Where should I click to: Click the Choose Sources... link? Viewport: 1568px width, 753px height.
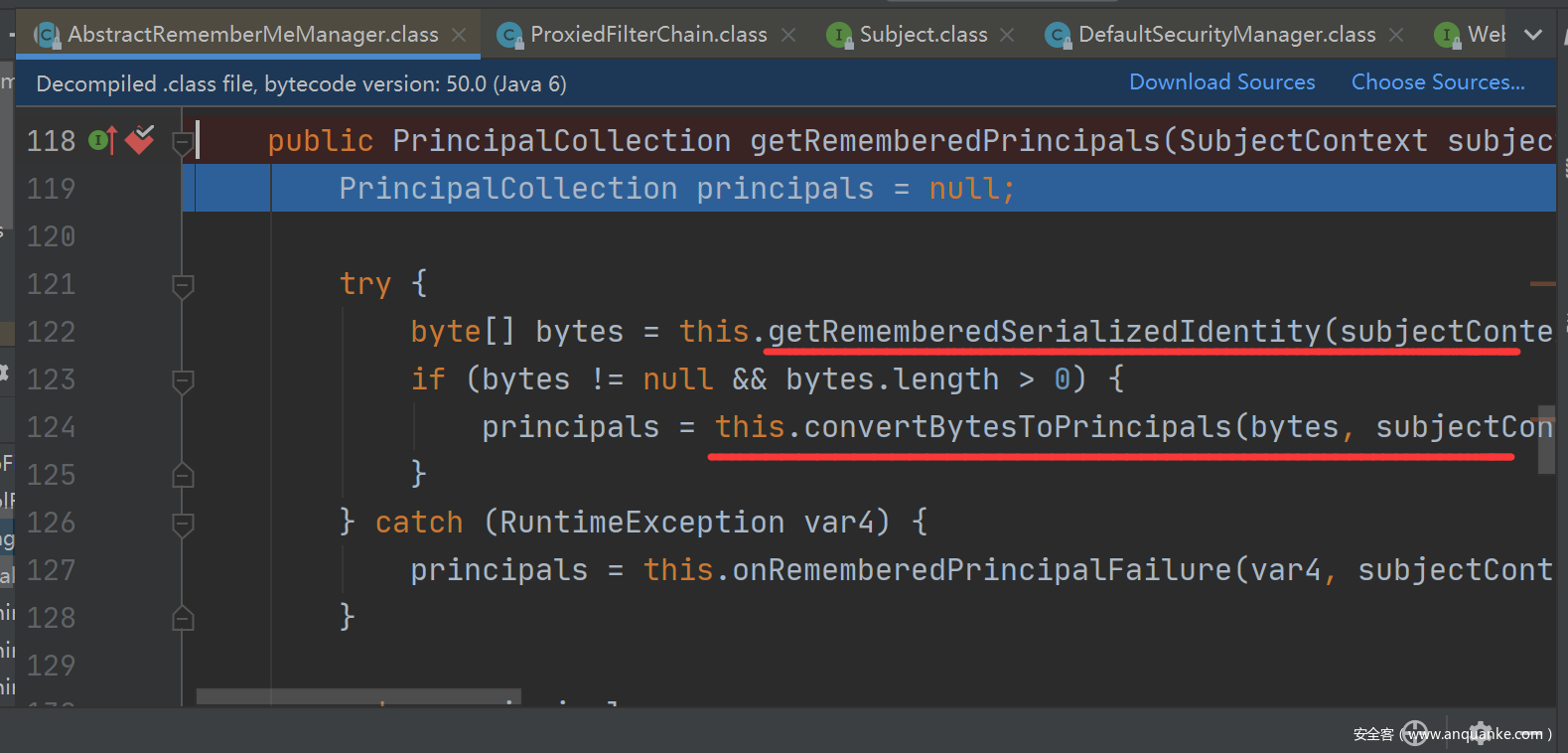tap(1437, 82)
